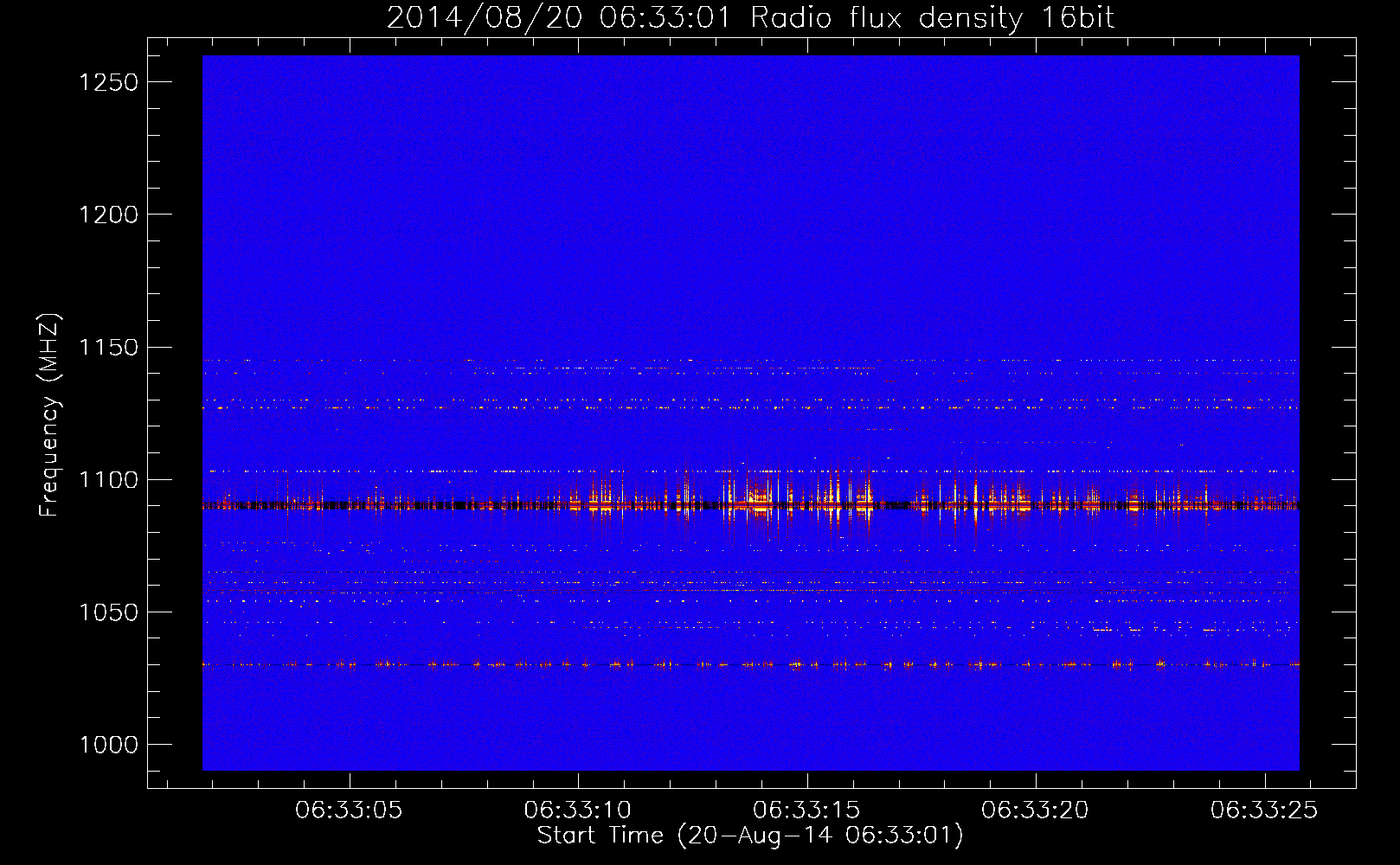Viewport: 1400px width, 865px height.
Task: Click the plot title showing 2014/08/20 06:33:01
Action: pos(750,17)
